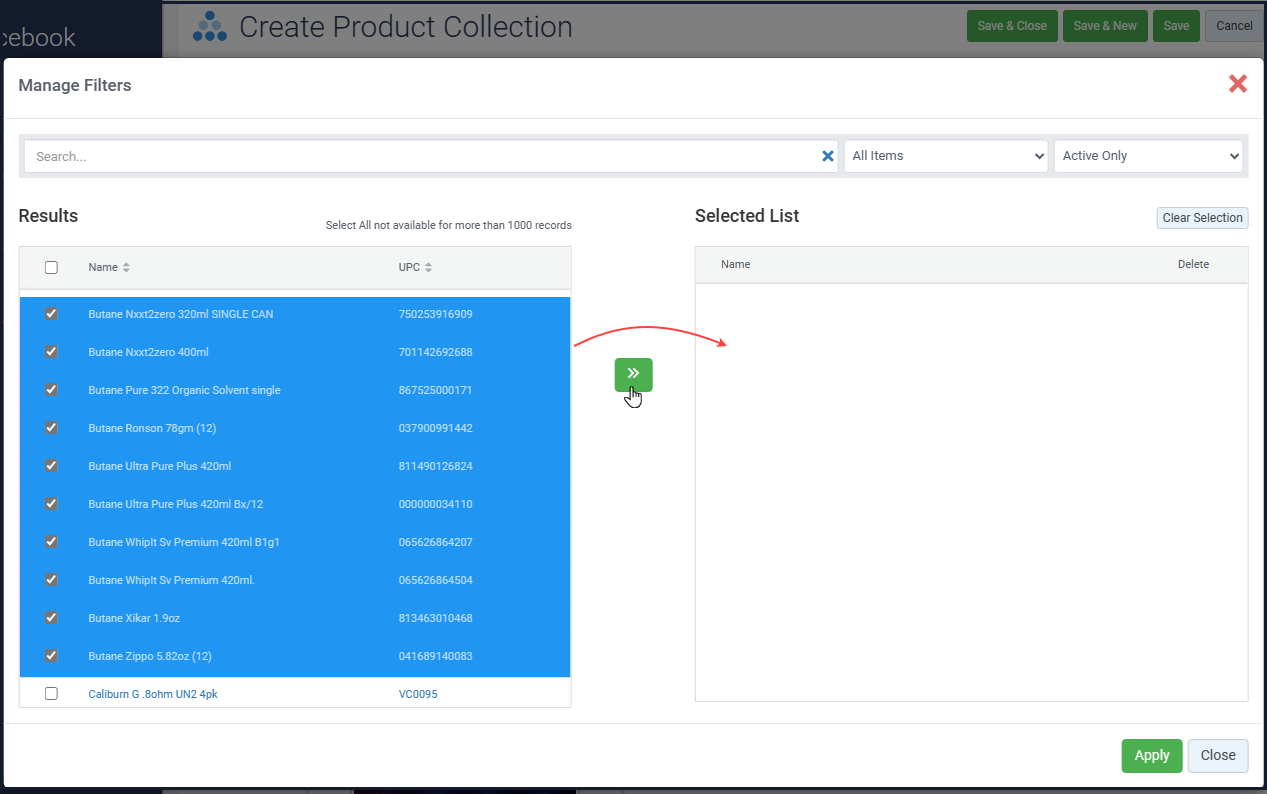Click the Butane Xikar 1.9oz name text
1267x794 pixels.
coord(134,618)
